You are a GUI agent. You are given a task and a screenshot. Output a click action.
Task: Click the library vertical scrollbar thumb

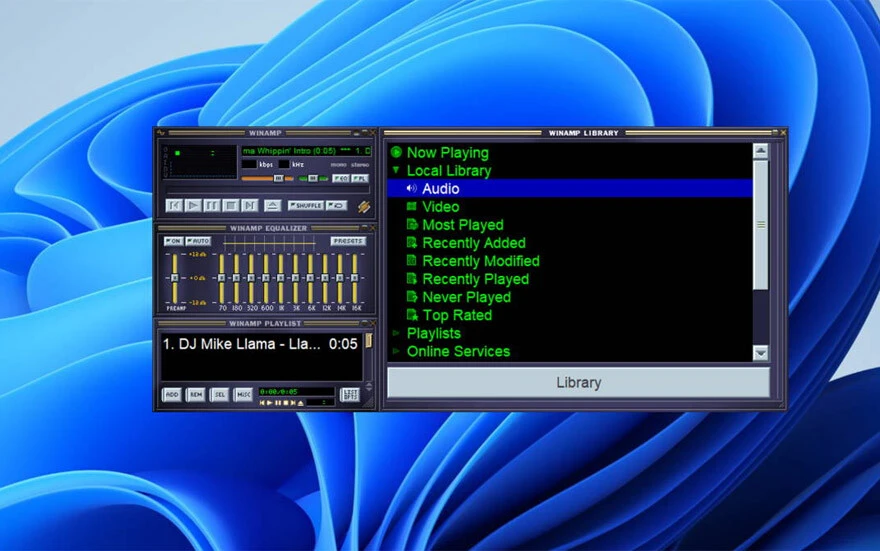tap(760, 225)
